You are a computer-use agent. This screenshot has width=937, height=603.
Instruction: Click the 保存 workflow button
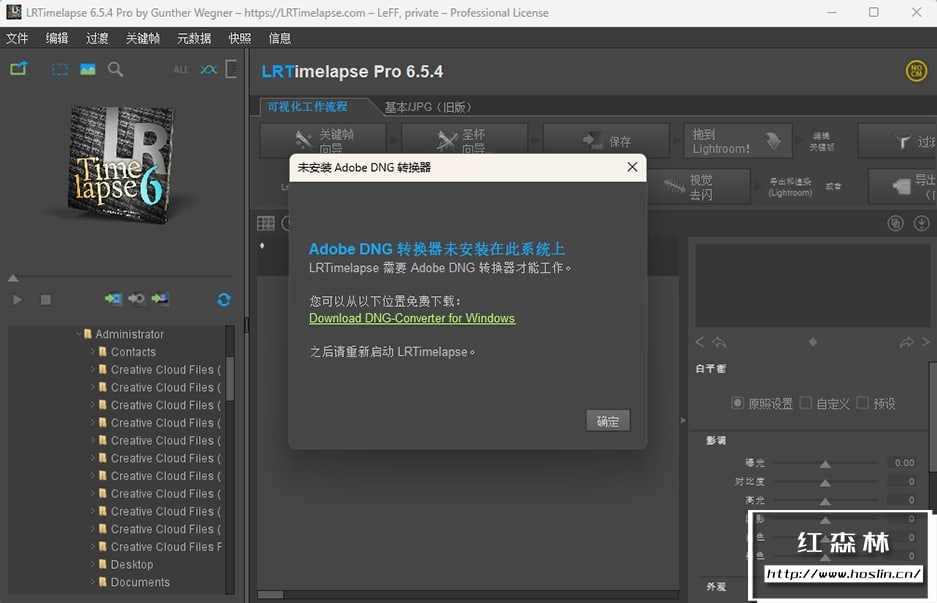tap(606, 141)
